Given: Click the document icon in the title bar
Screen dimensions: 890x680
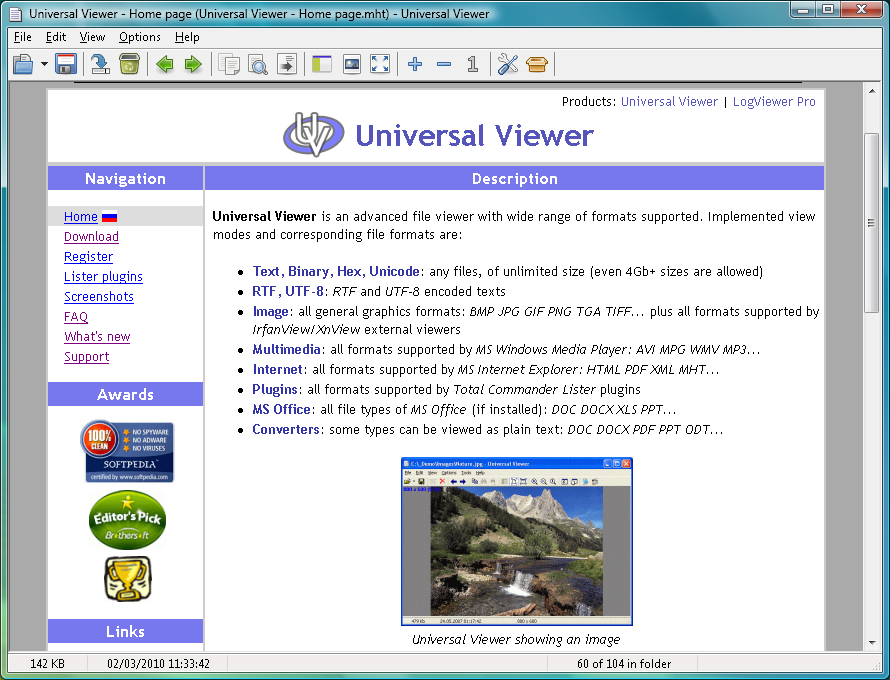Looking at the screenshot, I should (x=16, y=14).
